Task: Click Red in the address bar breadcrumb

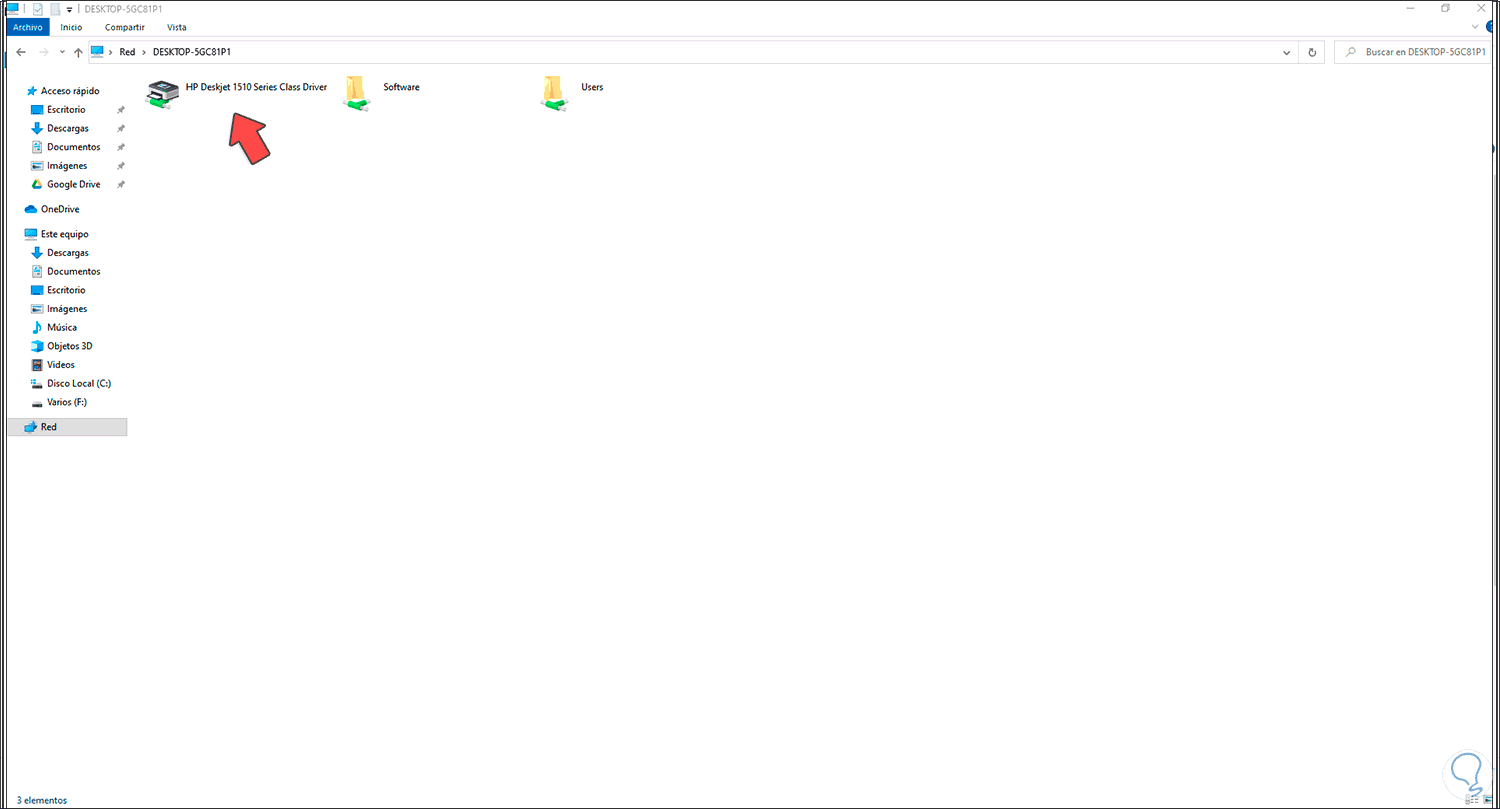Action: pyautogui.click(x=127, y=52)
